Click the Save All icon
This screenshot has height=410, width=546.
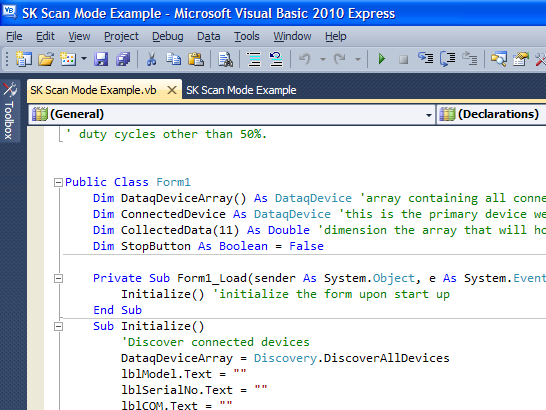point(123,59)
